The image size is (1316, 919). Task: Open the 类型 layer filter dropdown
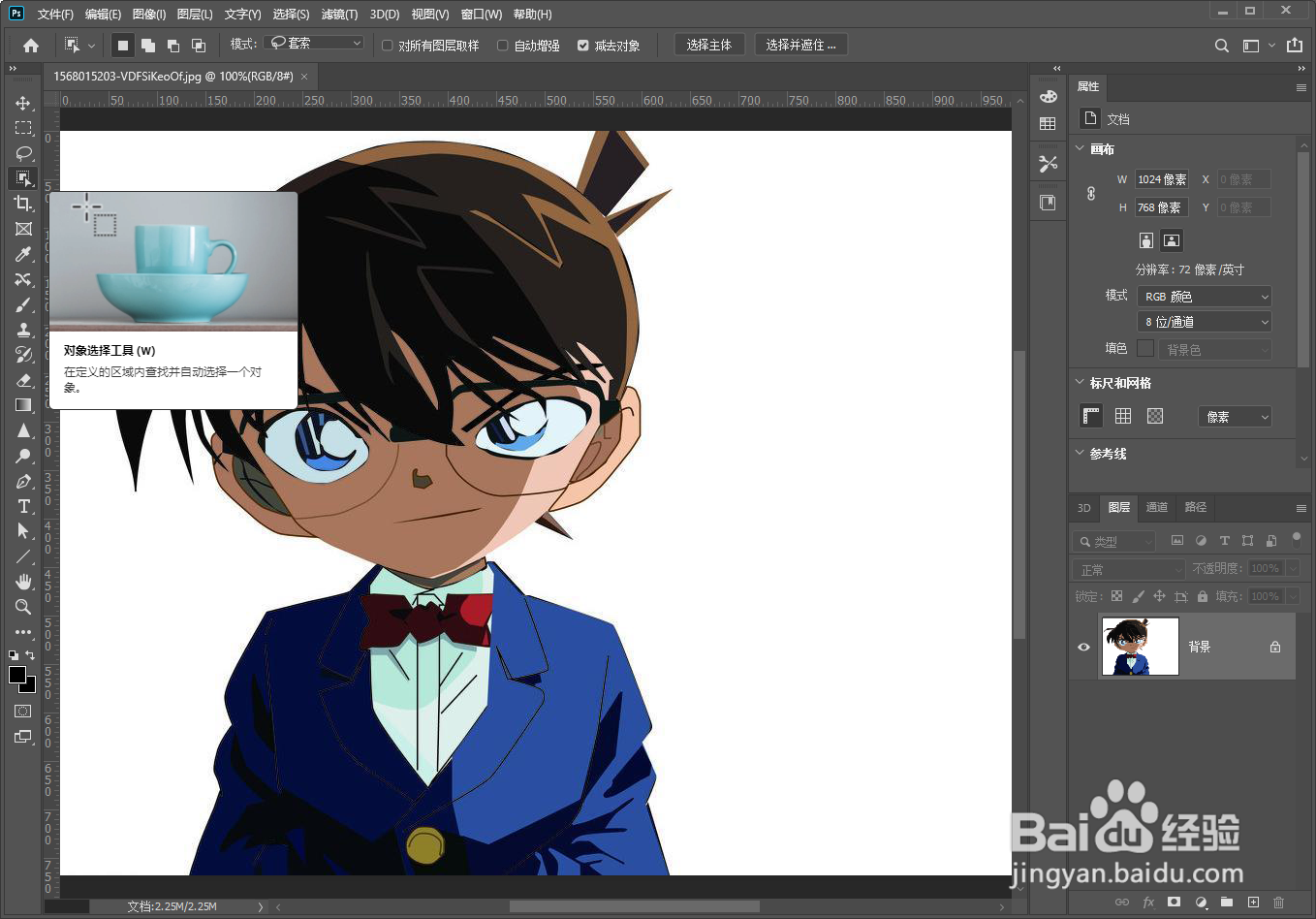[x=1115, y=541]
